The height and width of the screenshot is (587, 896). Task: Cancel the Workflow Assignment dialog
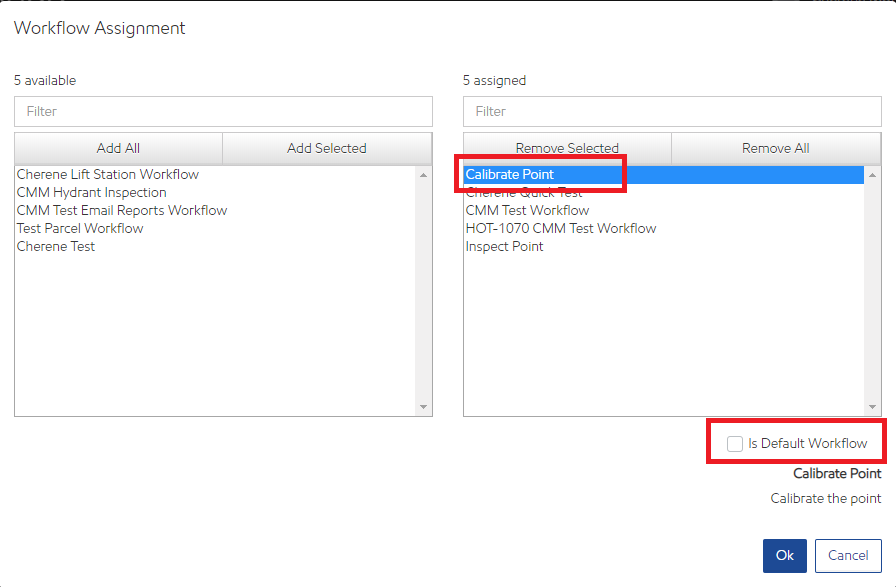(x=847, y=555)
